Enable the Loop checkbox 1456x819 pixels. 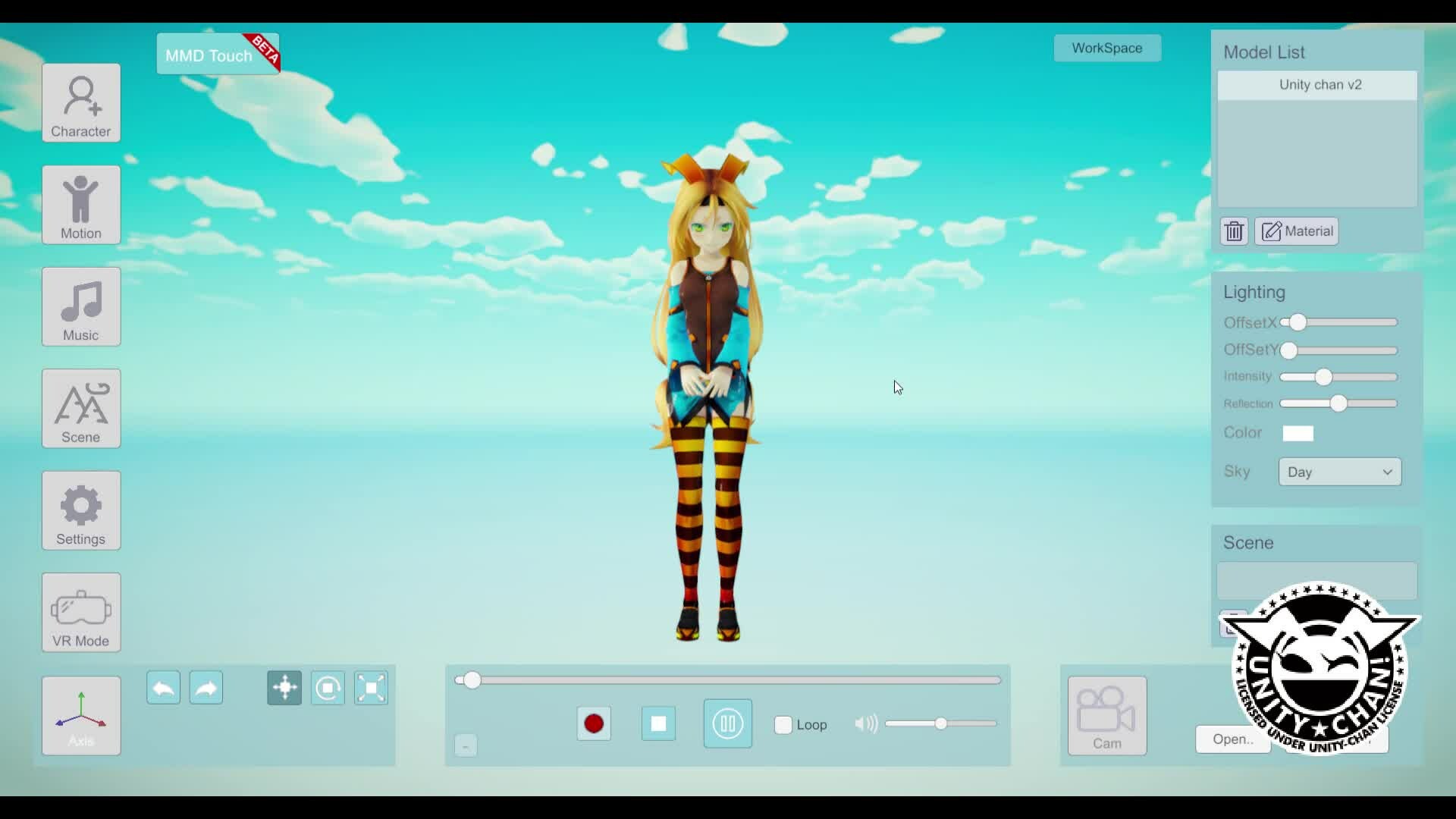pos(783,725)
